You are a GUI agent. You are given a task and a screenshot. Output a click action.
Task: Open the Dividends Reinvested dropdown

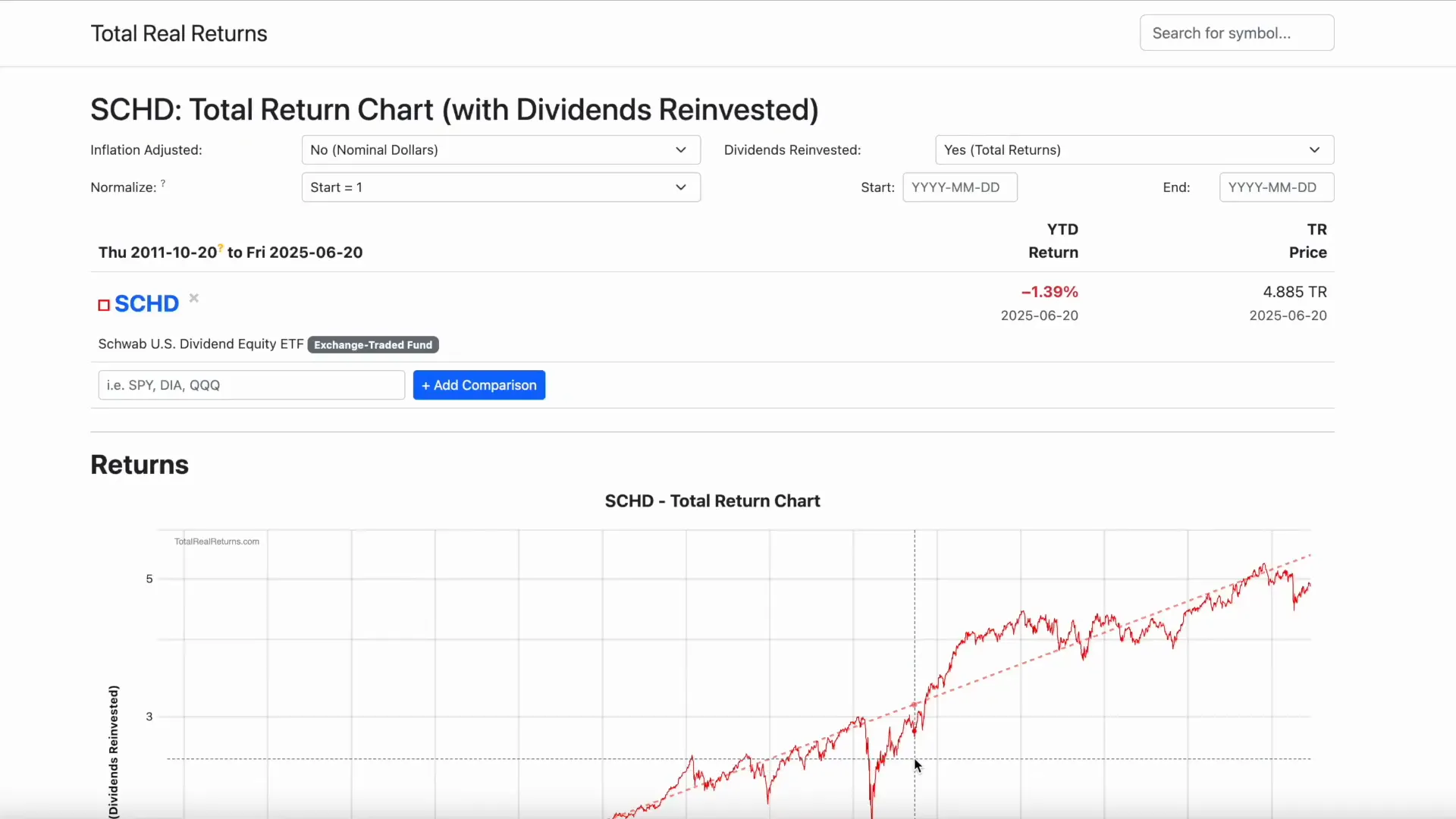[1134, 150]
